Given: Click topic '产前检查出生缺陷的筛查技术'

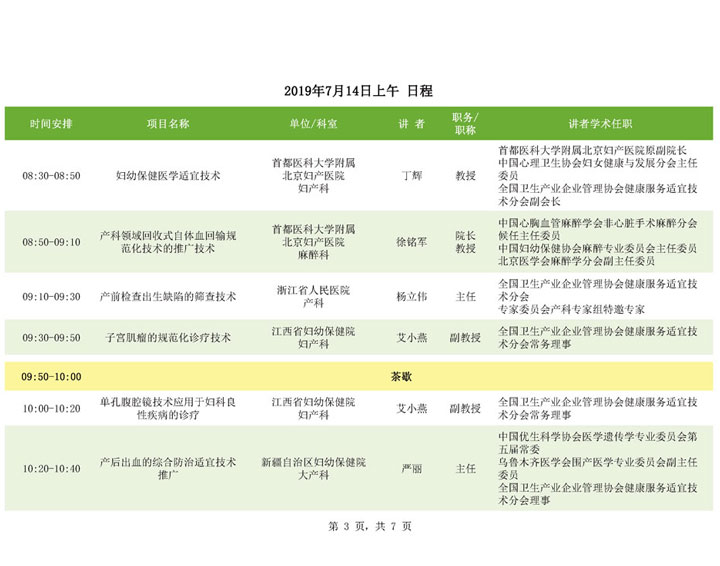Looking at the screenshot, I should pos(168,297).
